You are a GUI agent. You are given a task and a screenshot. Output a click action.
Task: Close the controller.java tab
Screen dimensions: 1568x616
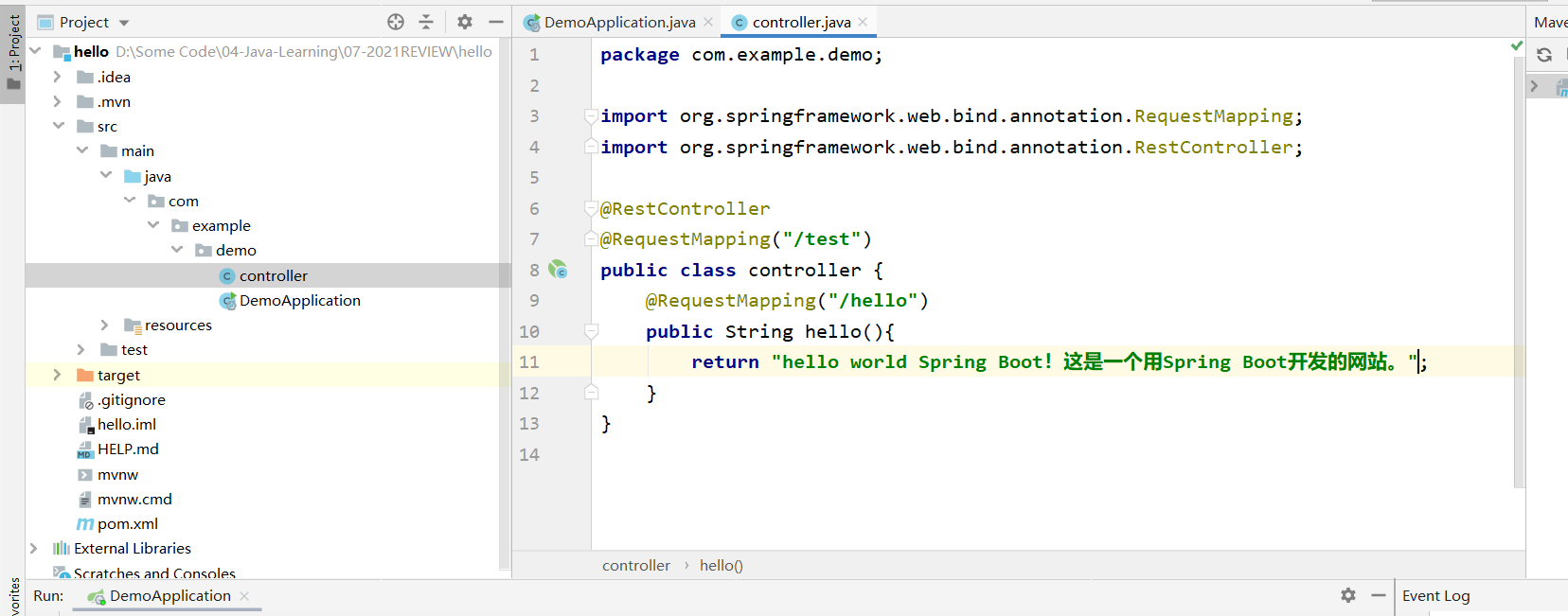(x=863, y=22)
